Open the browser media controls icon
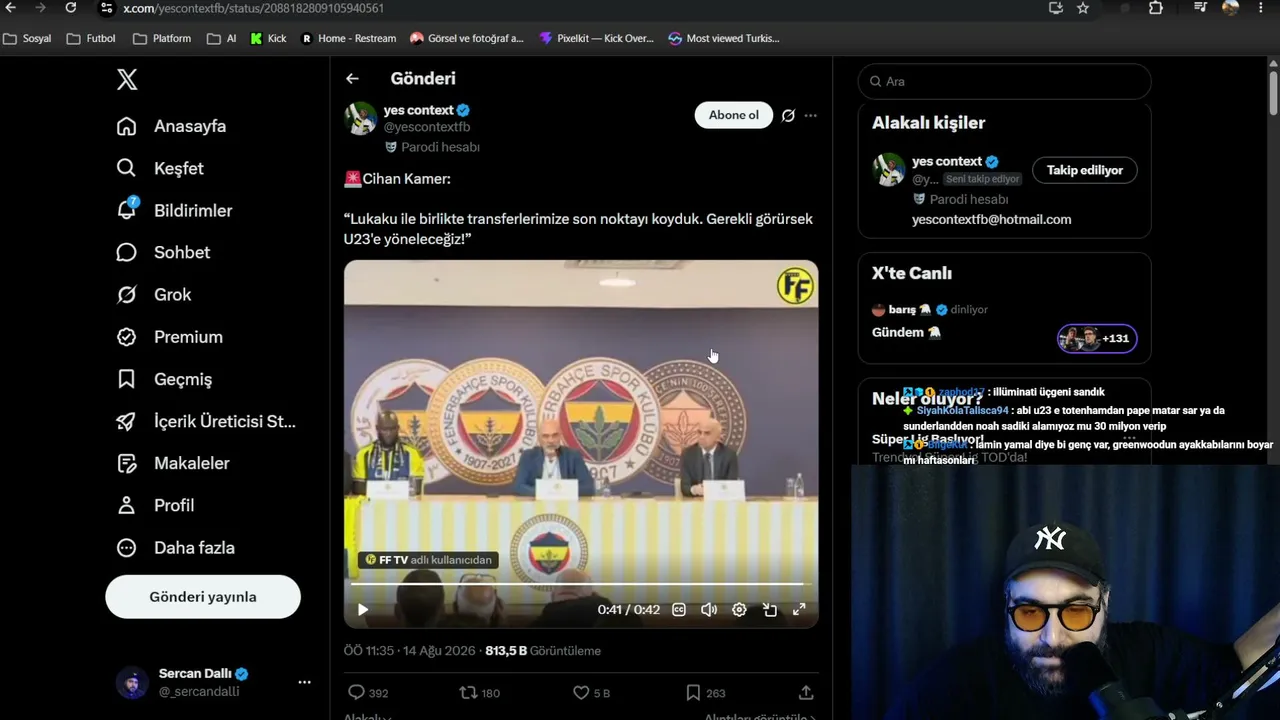 [1201, 8]
